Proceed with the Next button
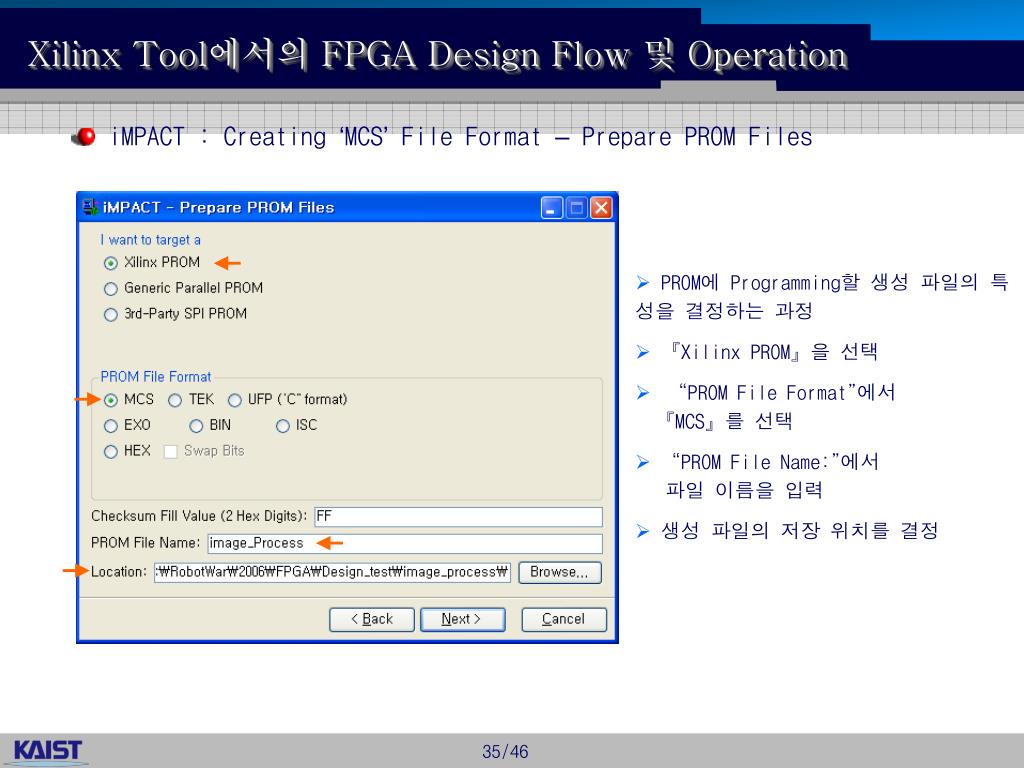Image resolution: width=1024 pixels, height=768 pixels. [x=462, y=619]
